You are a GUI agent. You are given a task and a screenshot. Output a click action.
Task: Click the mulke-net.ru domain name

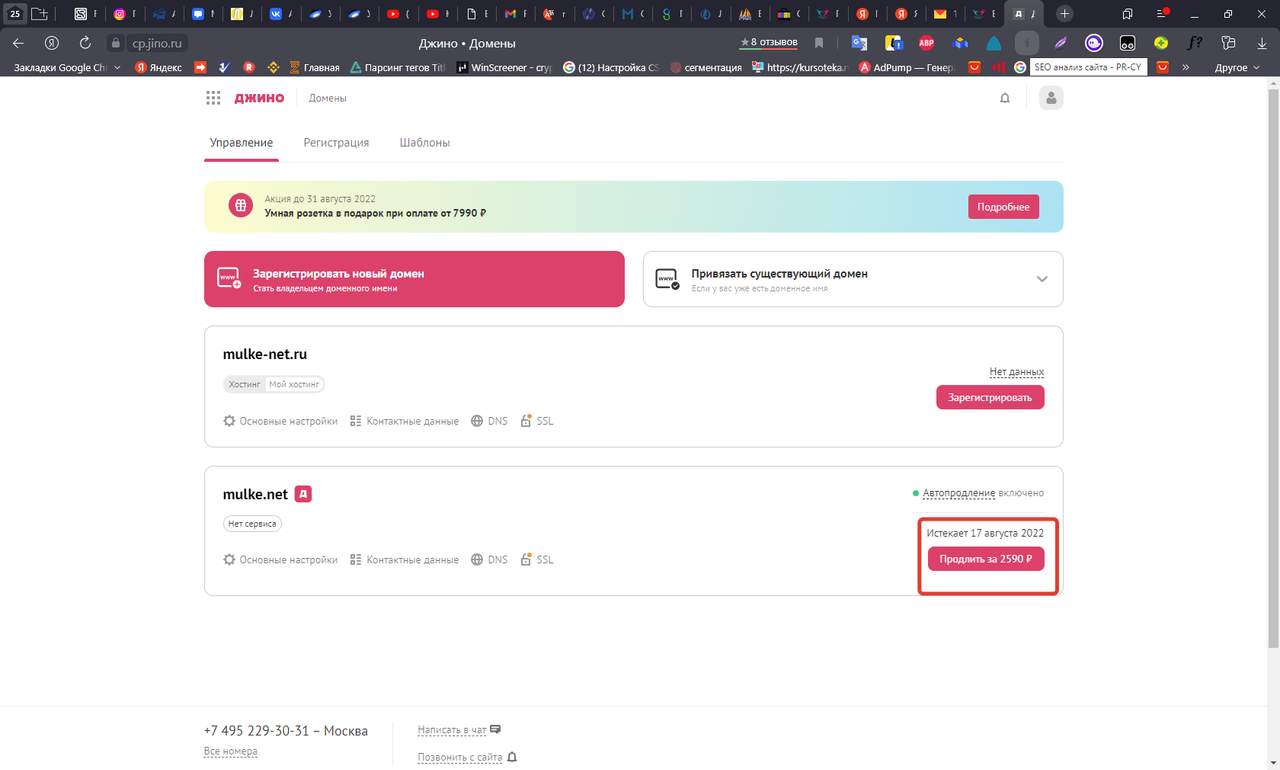265,354
